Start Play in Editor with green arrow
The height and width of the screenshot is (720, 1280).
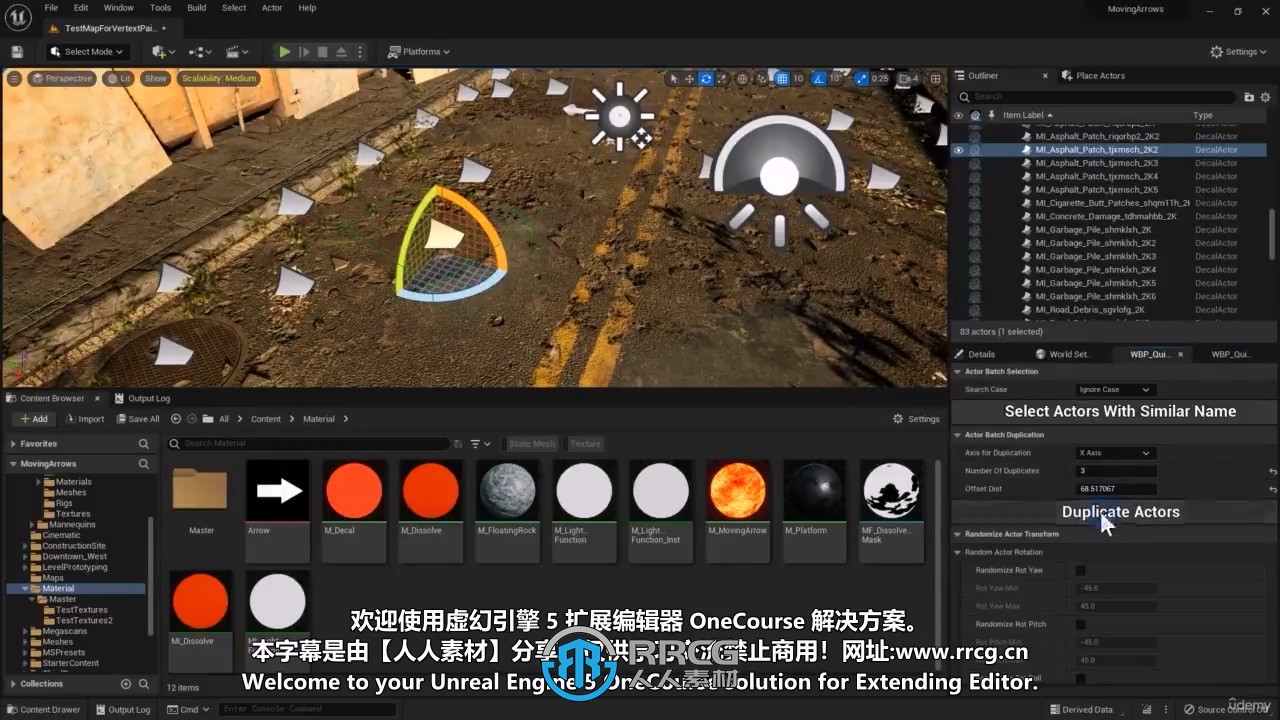pos(285,52)
